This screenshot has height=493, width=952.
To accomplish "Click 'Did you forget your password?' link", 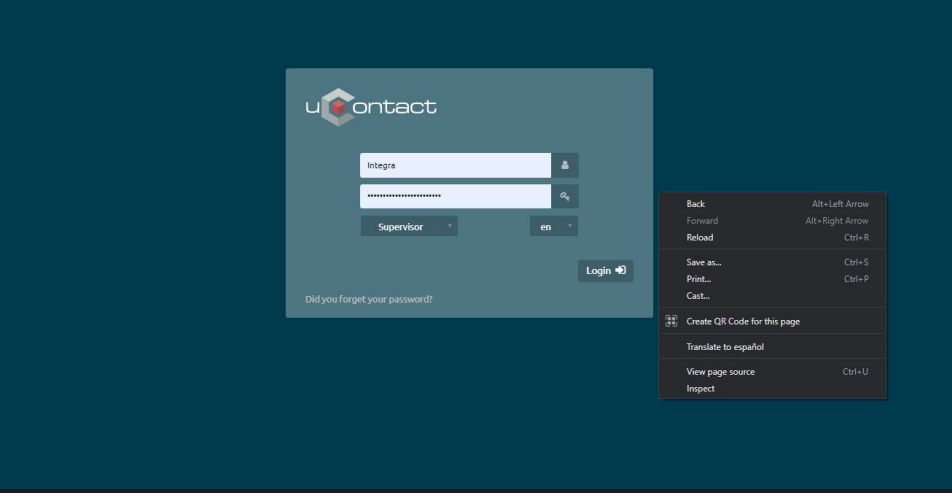I will (369, 299).
